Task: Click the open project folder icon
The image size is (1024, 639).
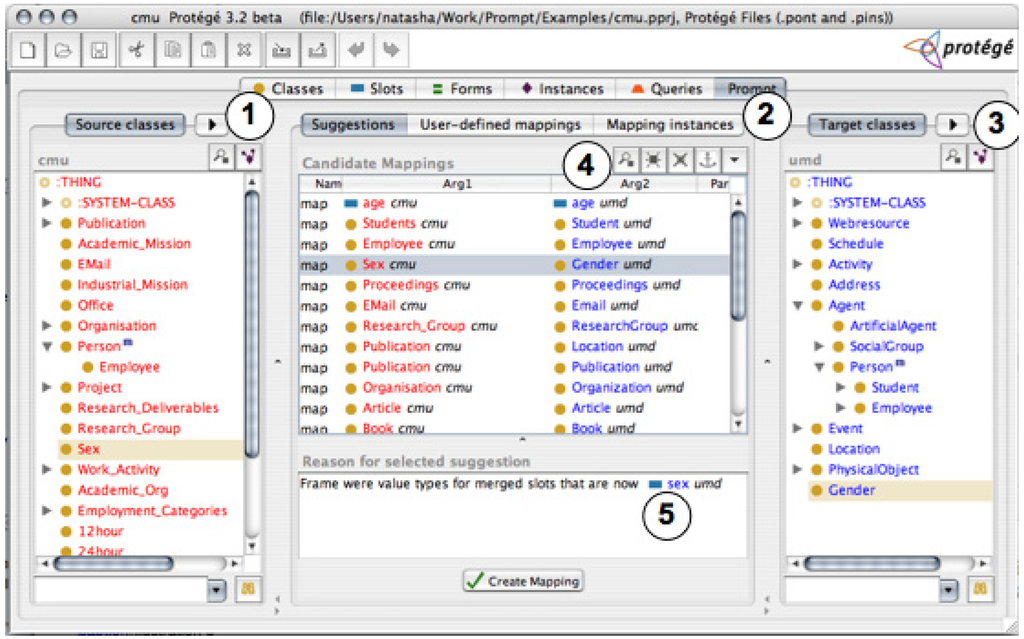Action: click(64, 50)
